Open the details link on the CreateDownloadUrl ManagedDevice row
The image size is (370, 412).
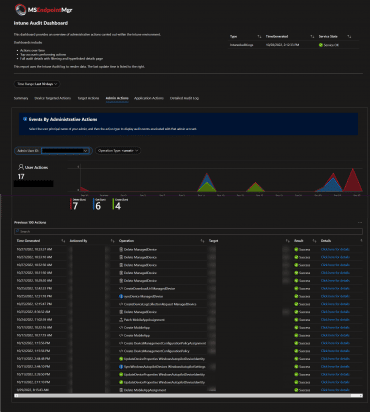[x=335, y=288]
